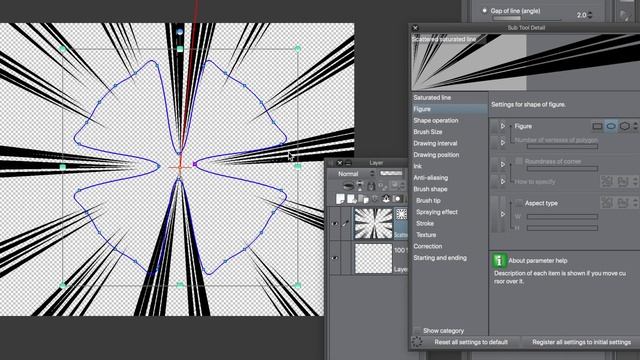Close the Layer palette
The height and width of the screenshot is (360, 640).
pyautogui.click(x=339, y=163)
